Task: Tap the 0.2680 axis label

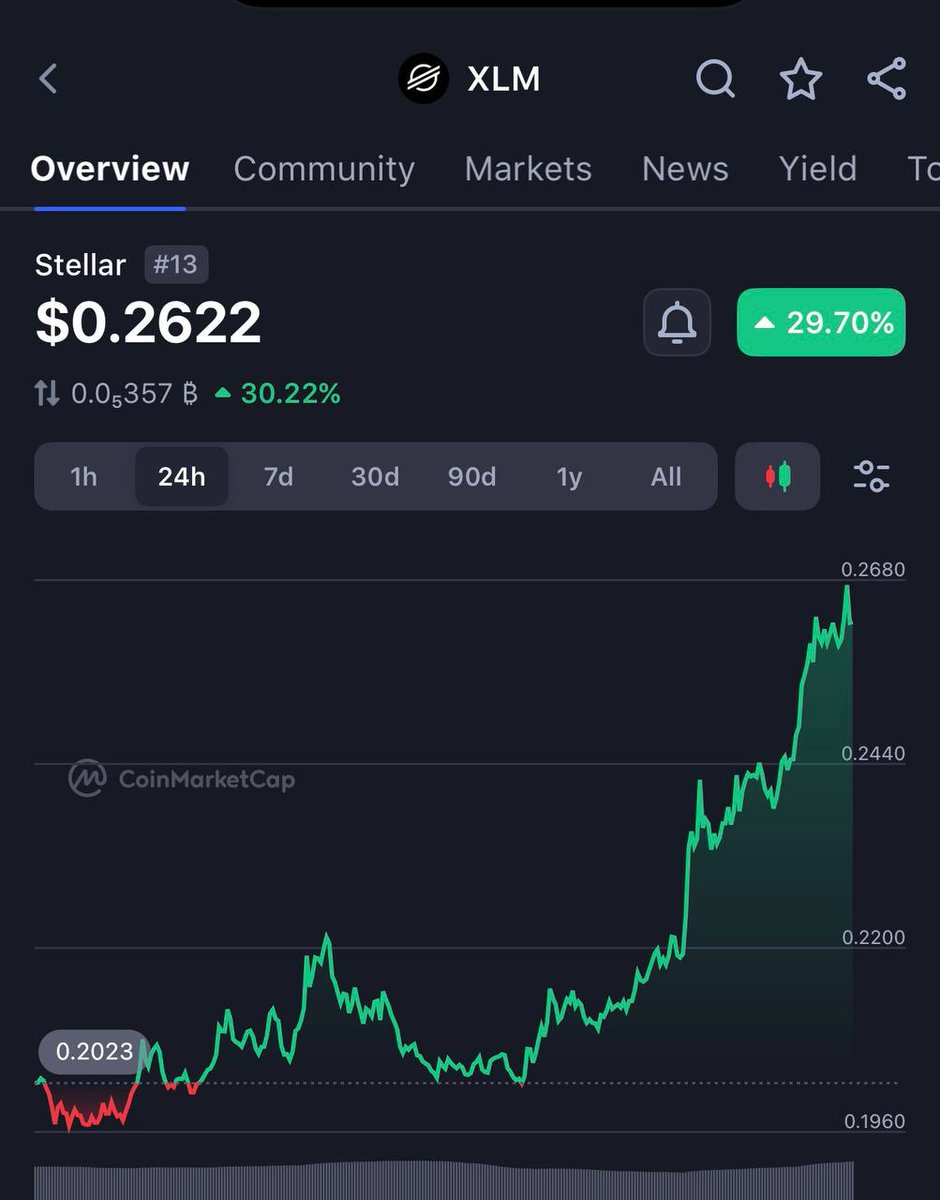Action: click(873, 570)
